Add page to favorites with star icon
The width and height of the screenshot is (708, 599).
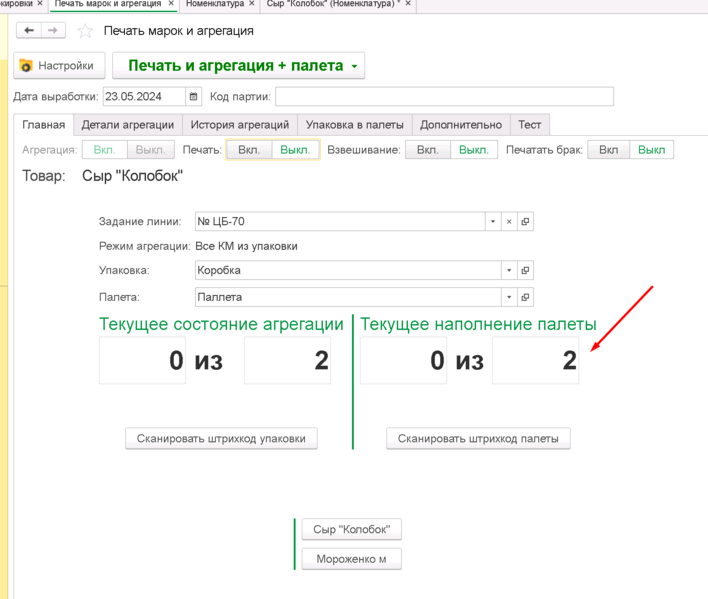(x=85, y=31)
